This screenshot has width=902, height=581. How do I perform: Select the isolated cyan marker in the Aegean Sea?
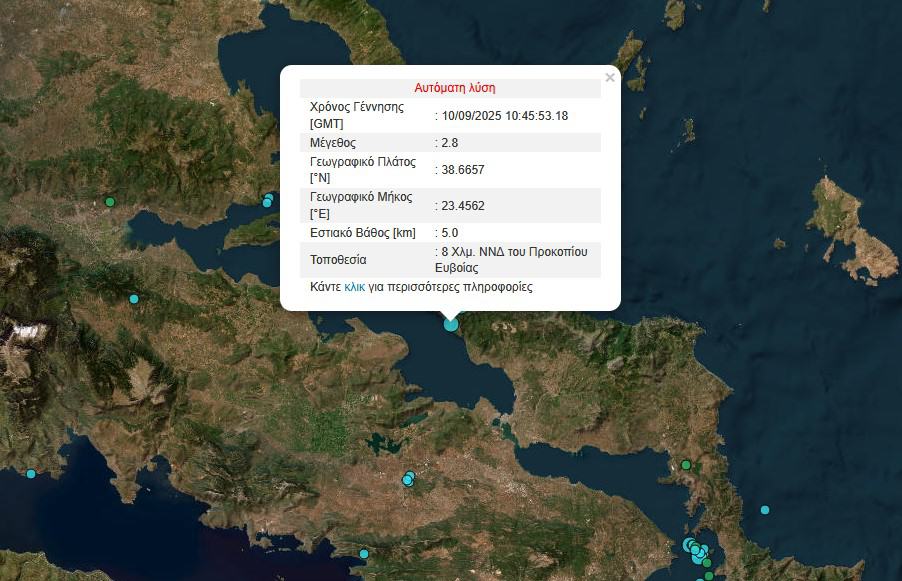click(765, 510)
